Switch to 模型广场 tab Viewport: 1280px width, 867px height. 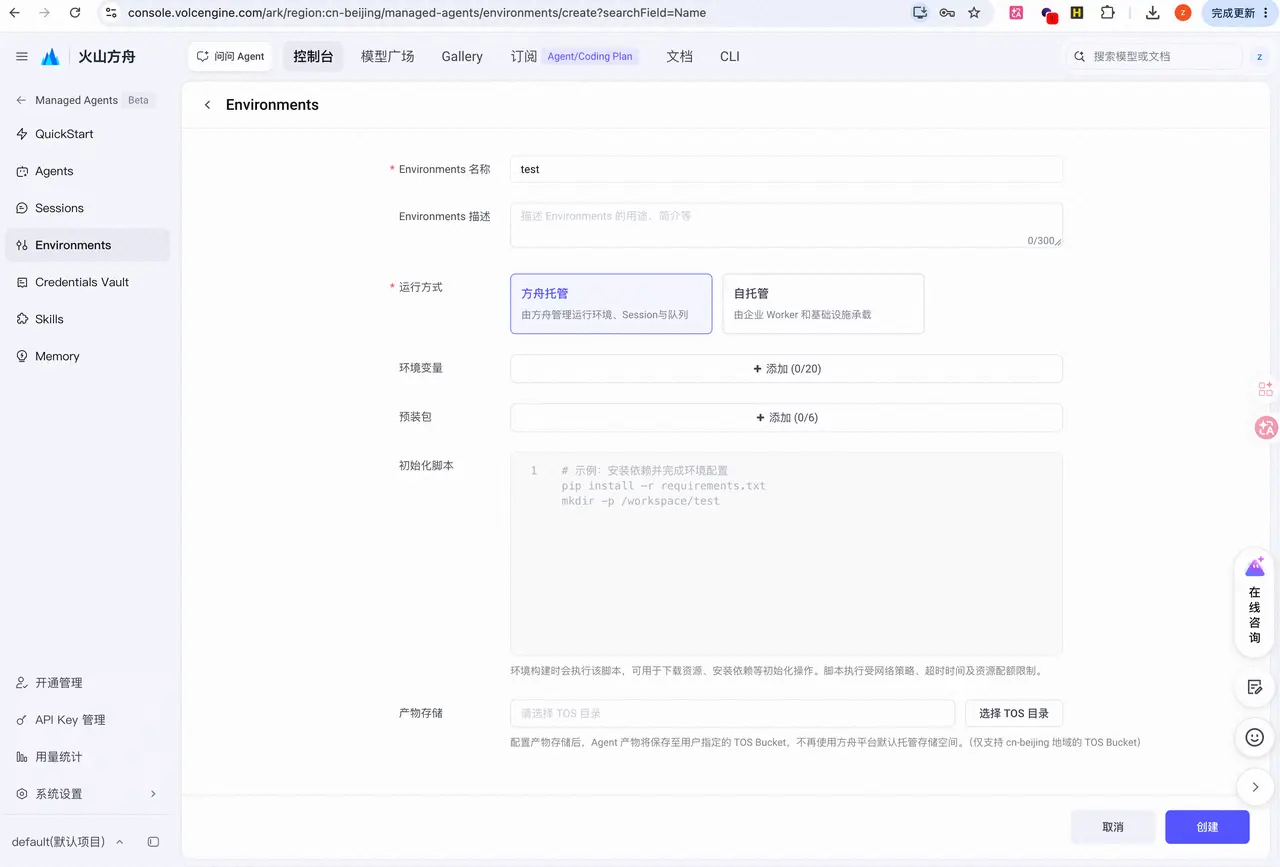pyautogui.click(x=387, y=57)
